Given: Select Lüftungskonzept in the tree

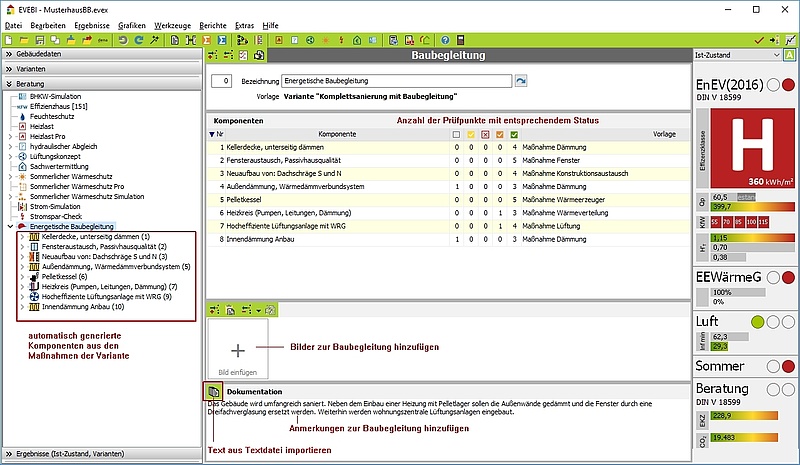Looking at the screenshot, I should [55, 156].
